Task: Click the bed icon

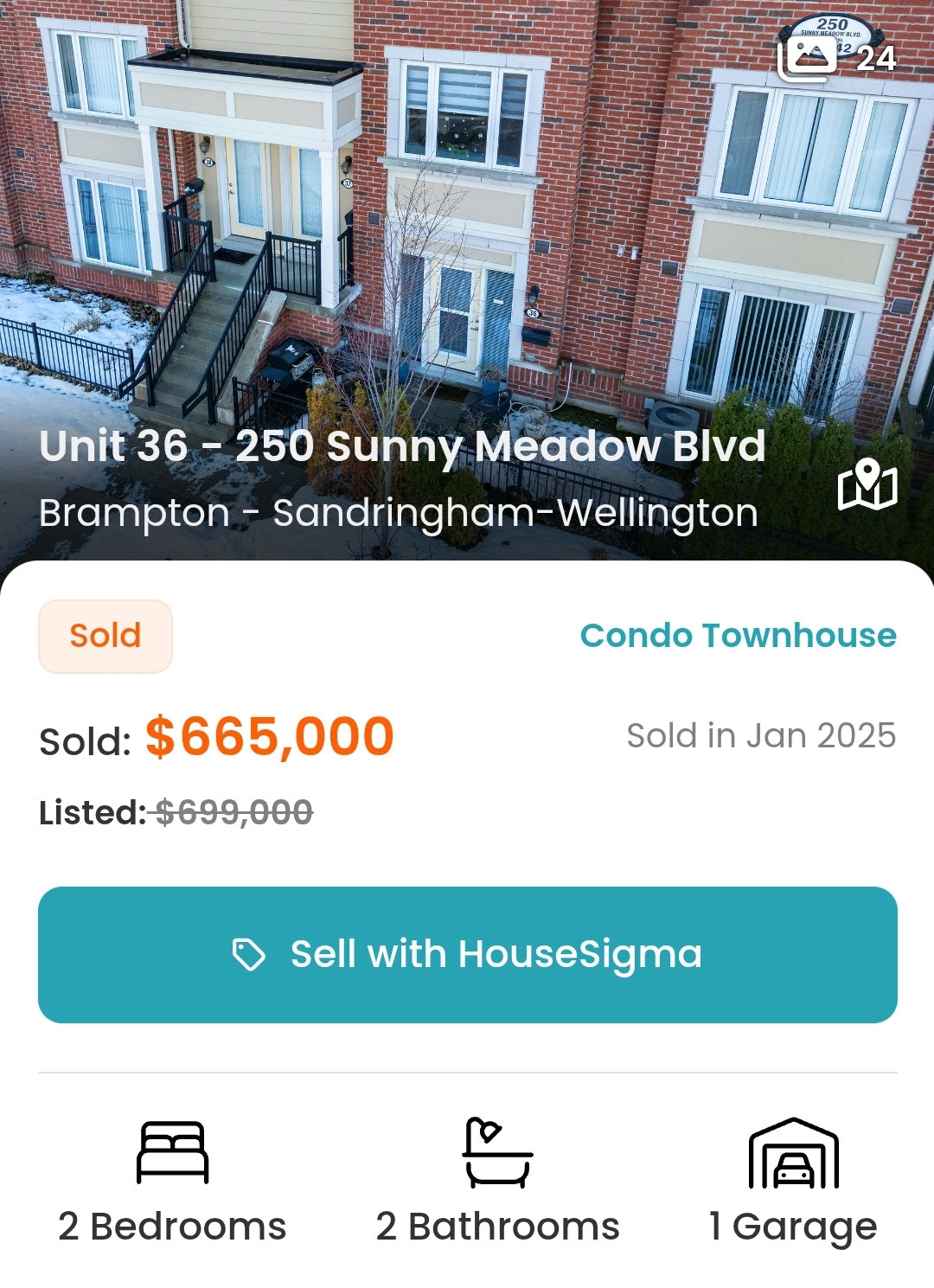Action: click(x=173, y=1152)
